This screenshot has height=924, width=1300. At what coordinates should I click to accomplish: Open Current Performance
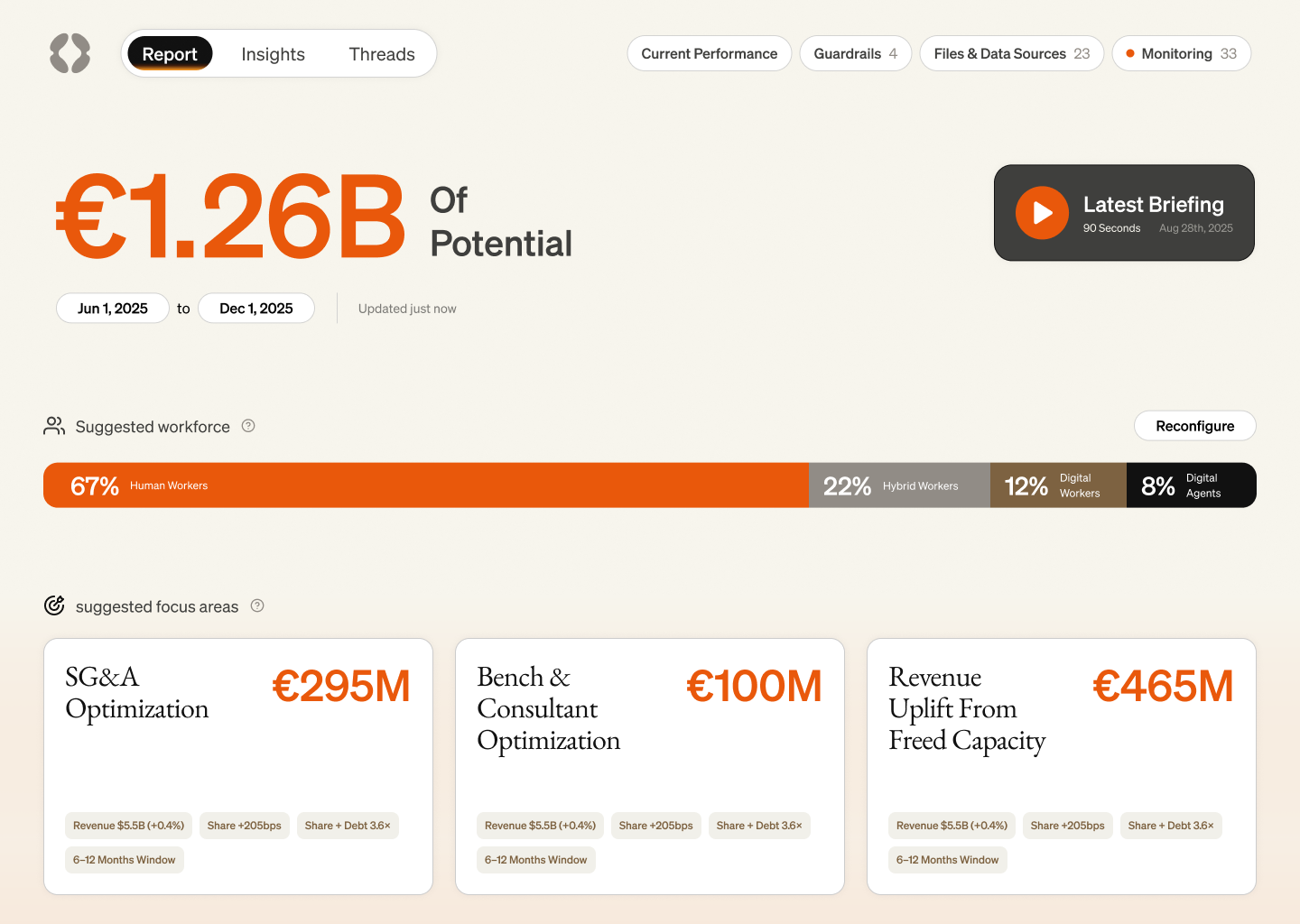(x=709, y=53)
